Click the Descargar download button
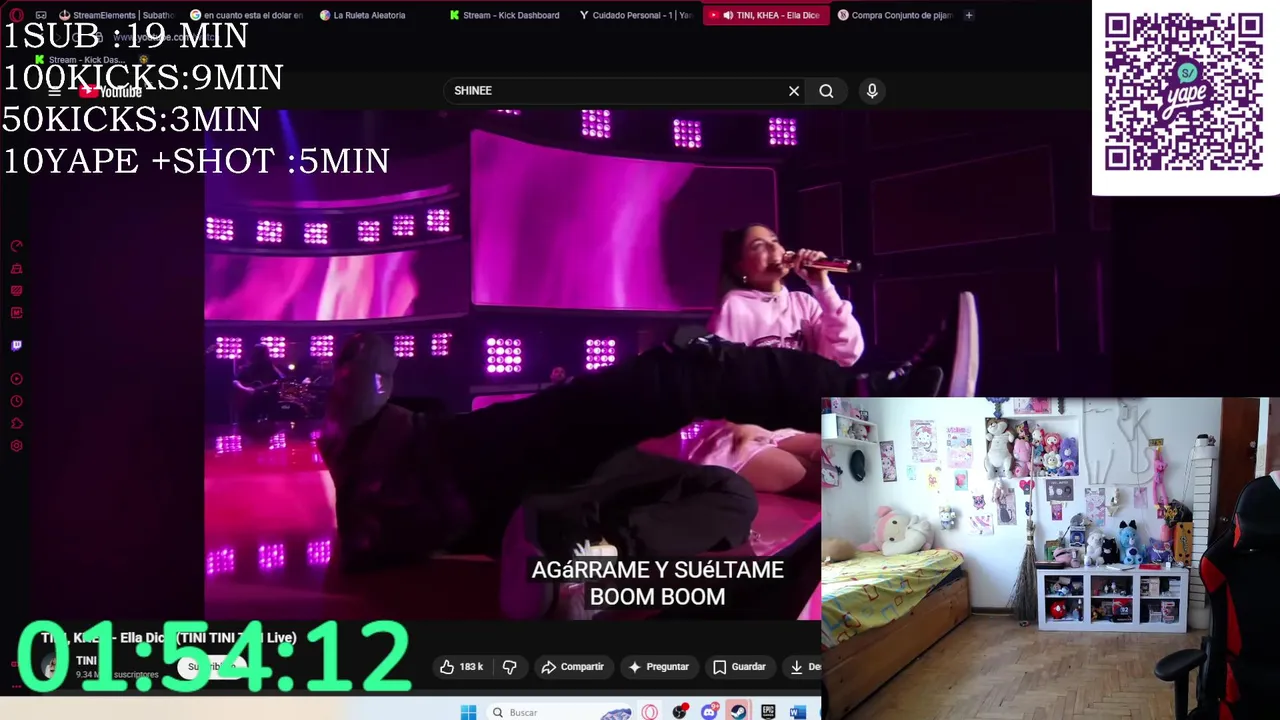This screenshot has height=720, width=1280. (x=803, y=667)
